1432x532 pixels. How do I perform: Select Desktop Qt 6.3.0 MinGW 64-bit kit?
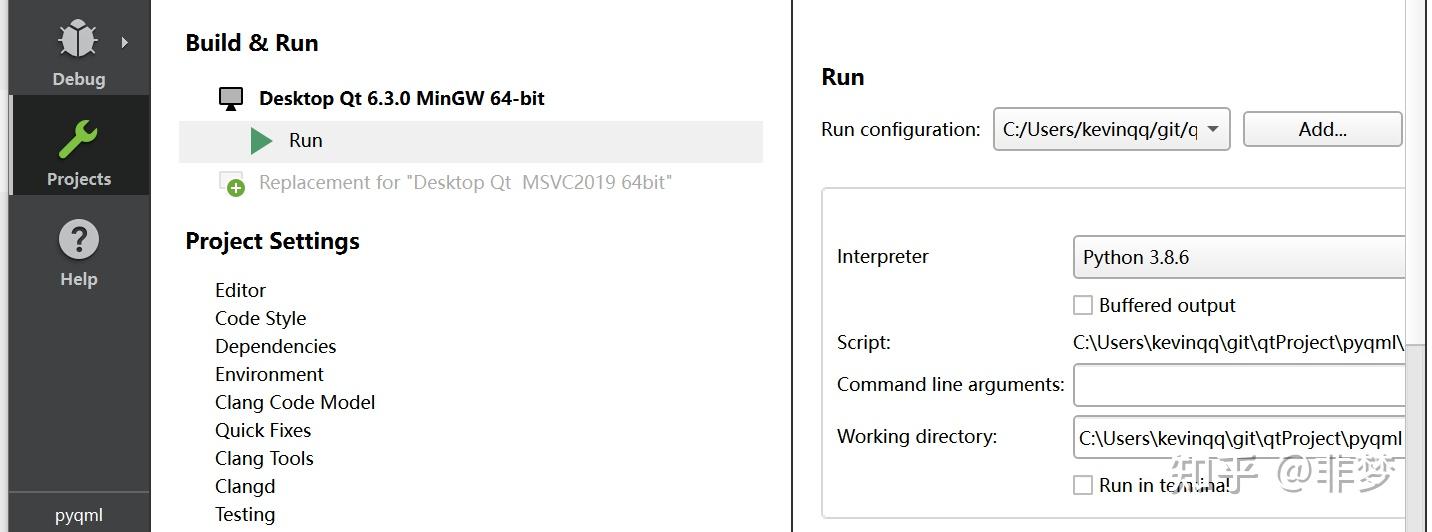[401, 98]
